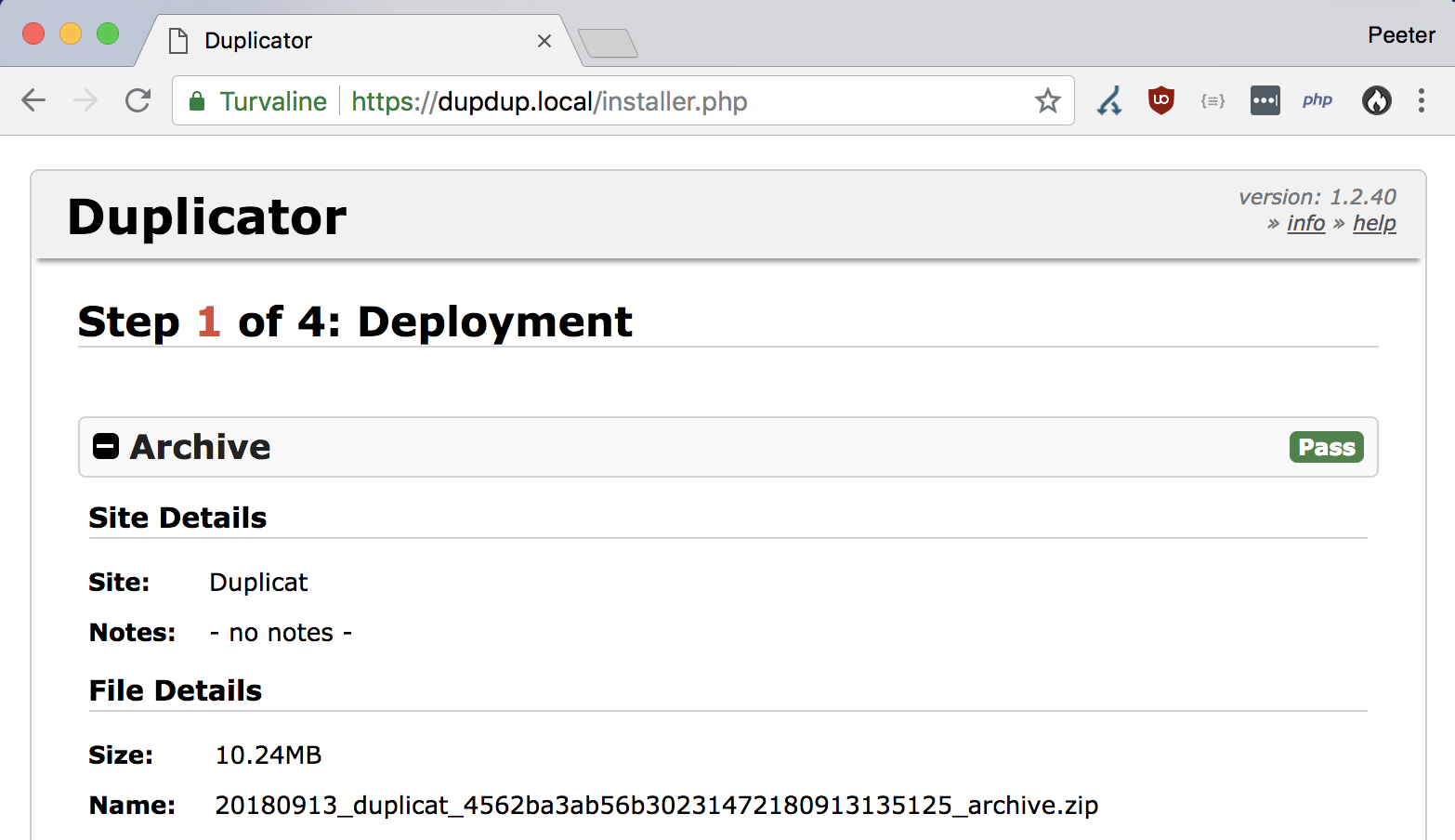Viewport: 1455px width, 840px height.
Task: Click the Turvaline security label
Action: pyautogui.click(x=273, y=101)
